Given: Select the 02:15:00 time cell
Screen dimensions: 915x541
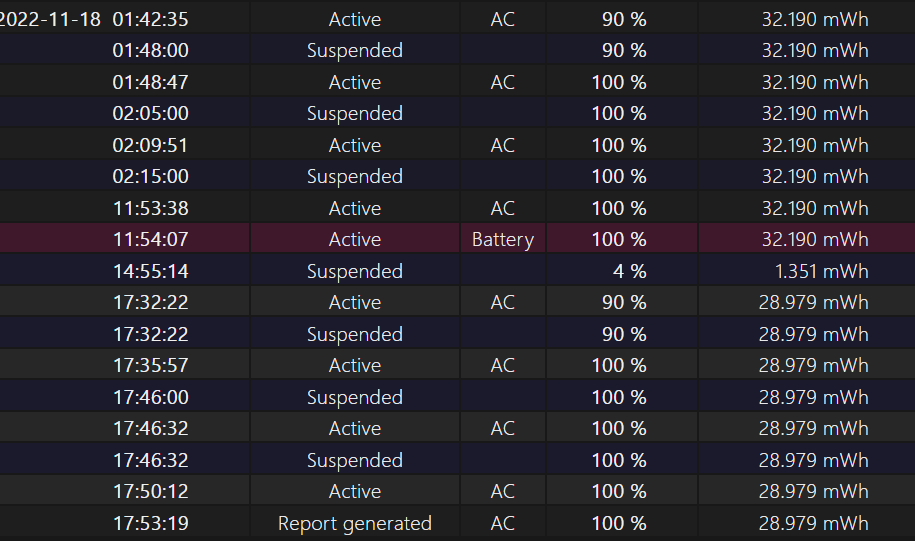Looking at the screenshot, I should [151, 176].
